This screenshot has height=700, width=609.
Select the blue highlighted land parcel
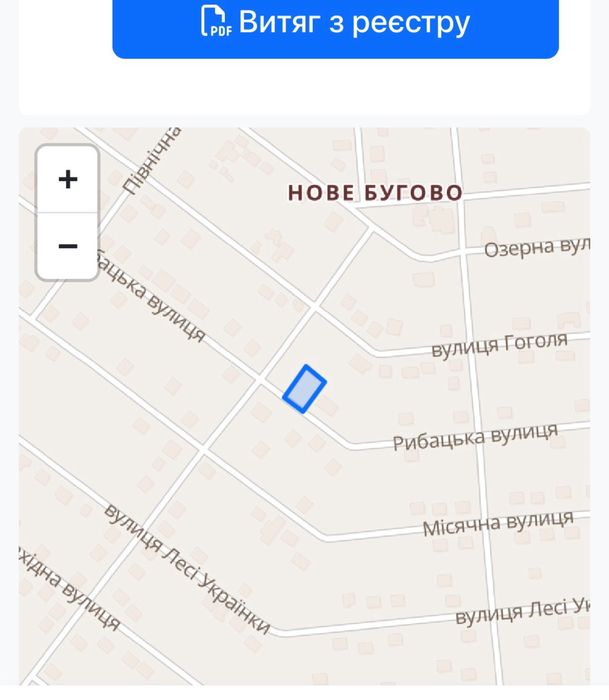(304, 388)
